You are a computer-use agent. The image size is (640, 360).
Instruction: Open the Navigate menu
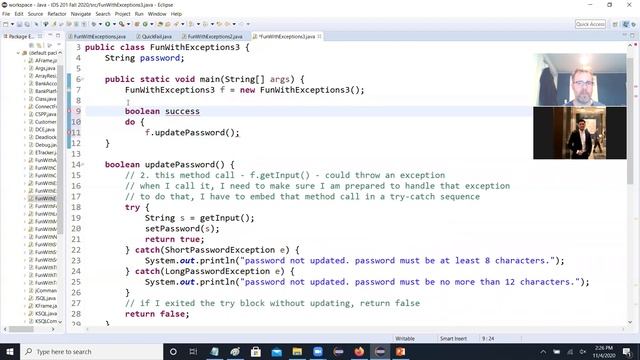[81, 14]
